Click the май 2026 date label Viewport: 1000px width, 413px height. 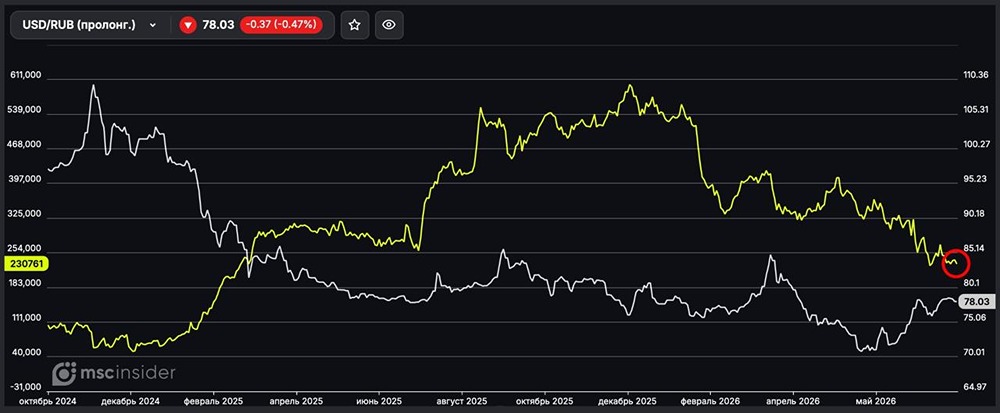point(875,402)
